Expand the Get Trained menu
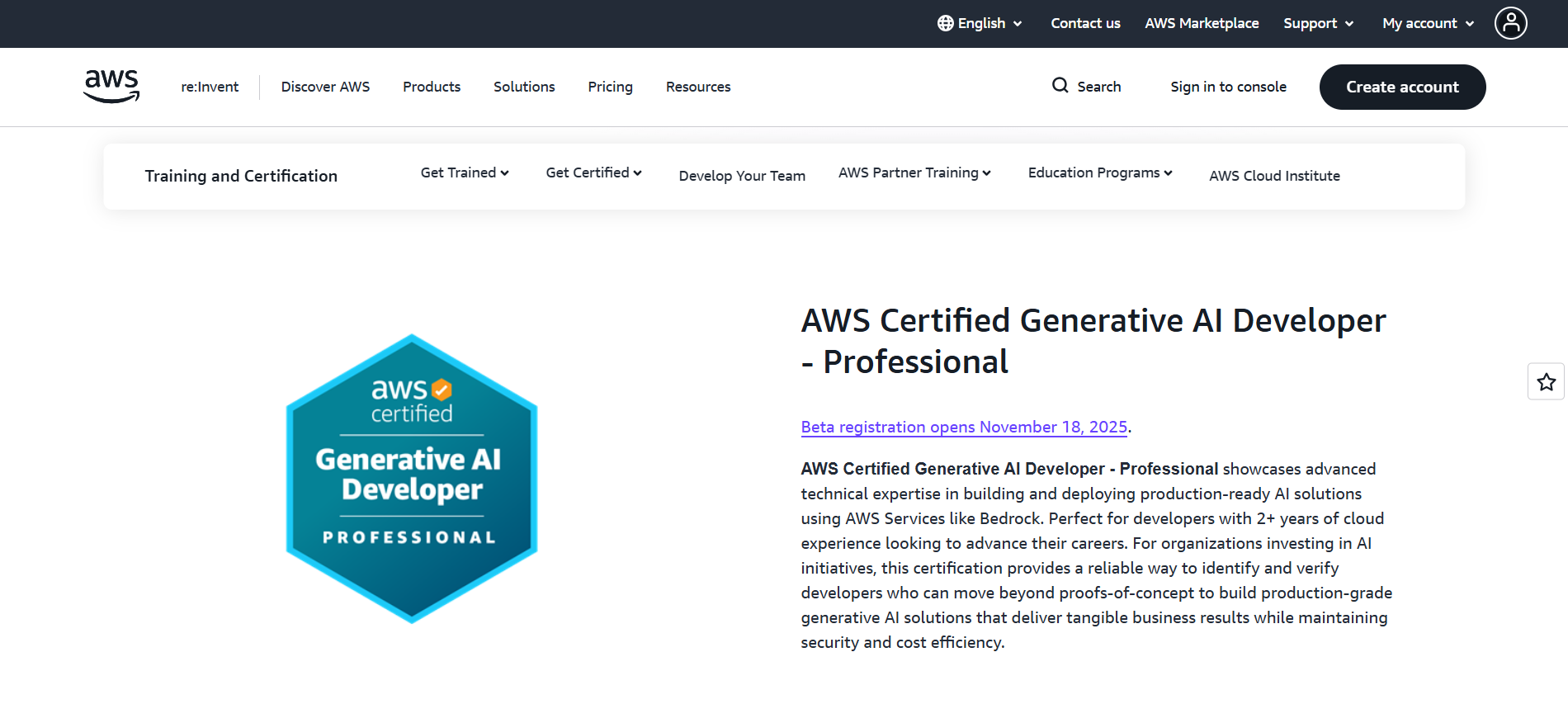 (465, 172)
